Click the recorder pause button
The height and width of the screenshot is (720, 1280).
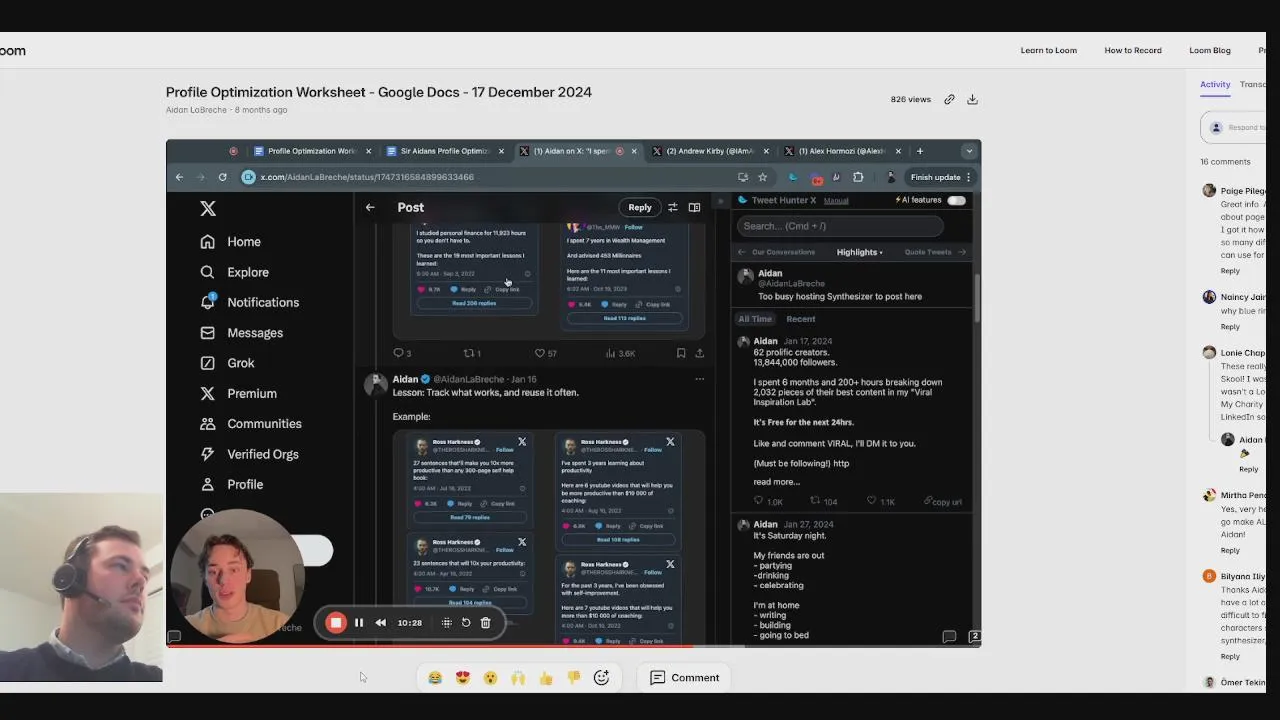[359, 622]
